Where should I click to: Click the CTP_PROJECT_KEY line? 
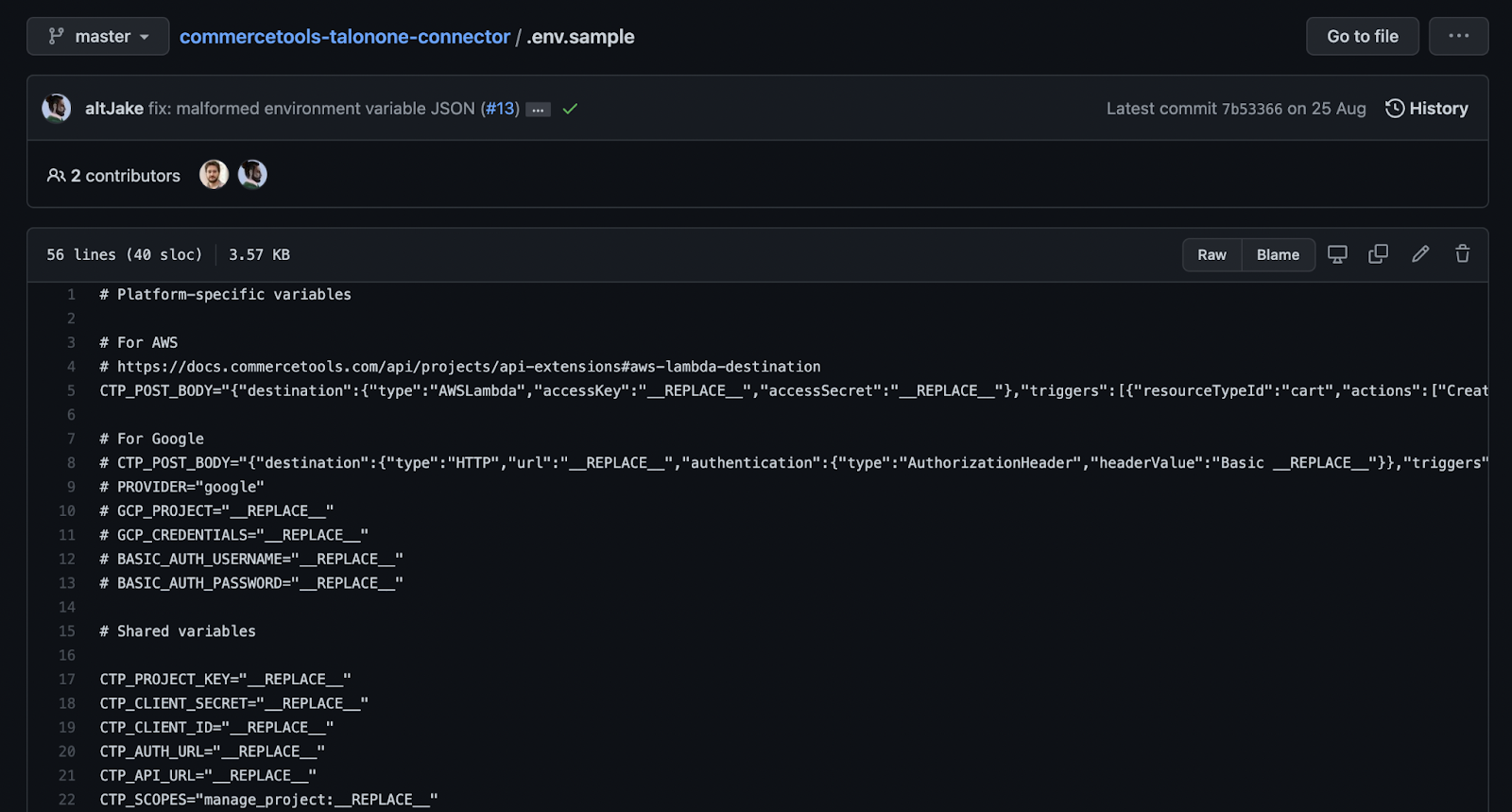[x=225, y=679]
